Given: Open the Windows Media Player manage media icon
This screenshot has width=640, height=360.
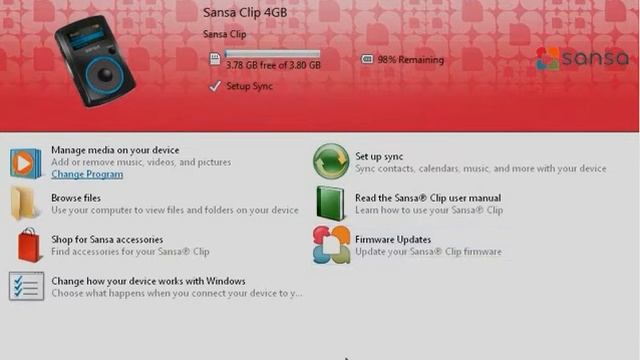Looking at the screenshot, I should [x=26, y=163].
